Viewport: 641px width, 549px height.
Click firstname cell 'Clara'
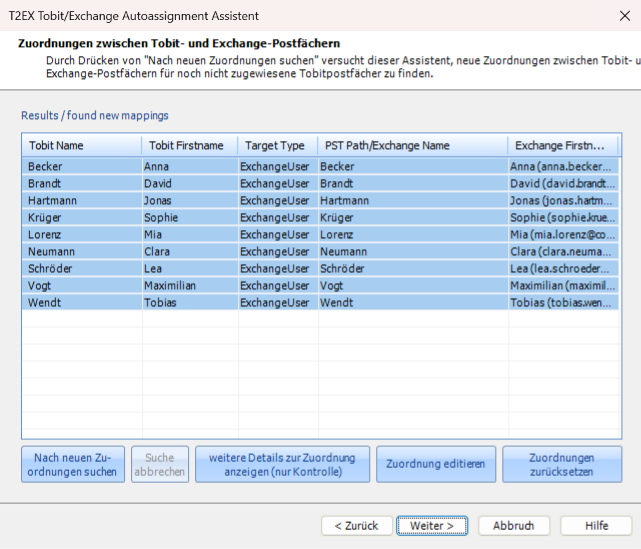coord(190,251)
